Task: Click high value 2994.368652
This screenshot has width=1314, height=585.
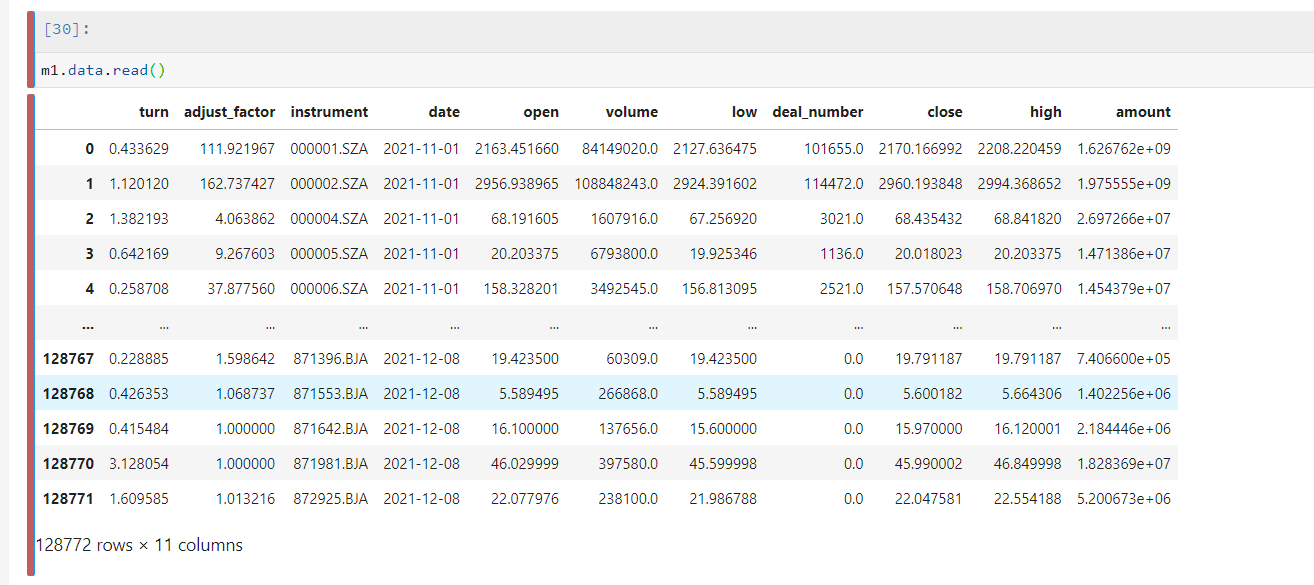Action: click(x=1020, y=184)
